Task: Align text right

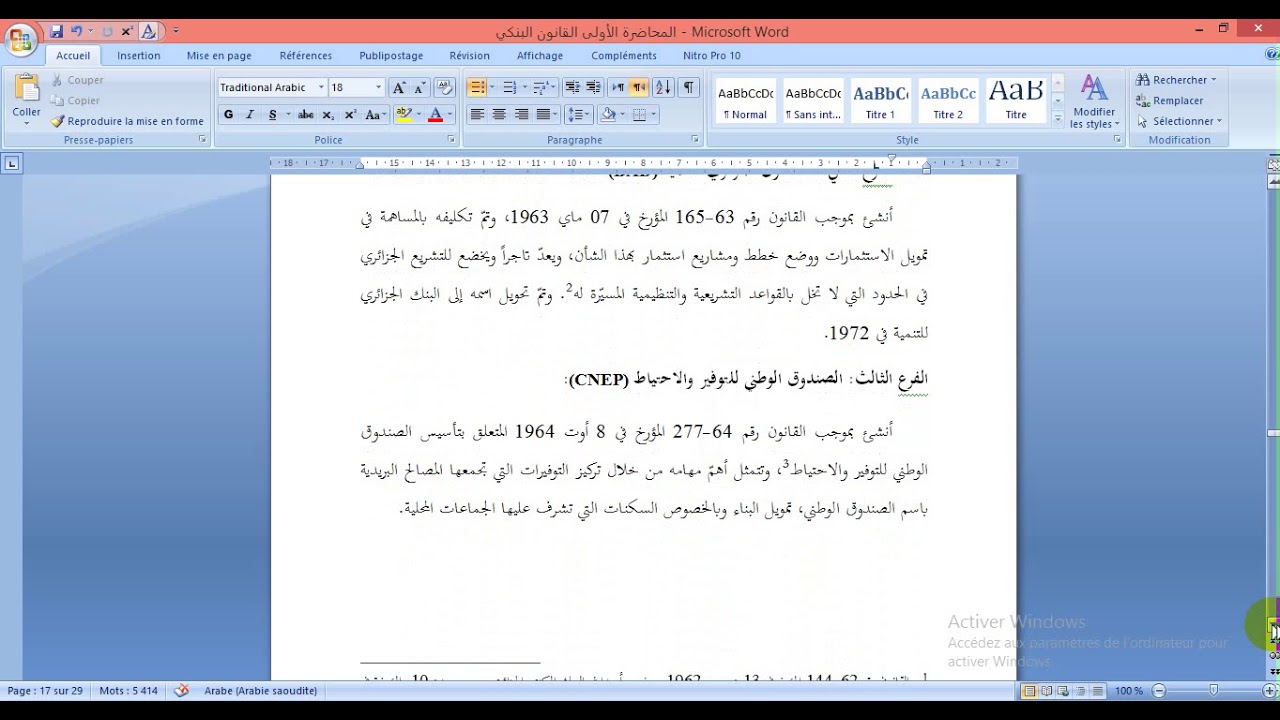Action: tap(521, 115)
